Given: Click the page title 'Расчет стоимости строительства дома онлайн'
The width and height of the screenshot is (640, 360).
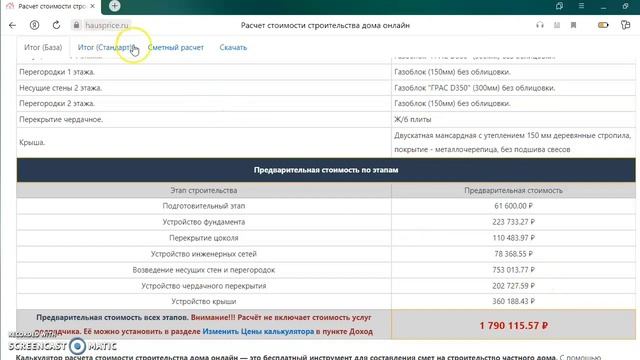Looking at the screenshot, I should coord(325,25).
